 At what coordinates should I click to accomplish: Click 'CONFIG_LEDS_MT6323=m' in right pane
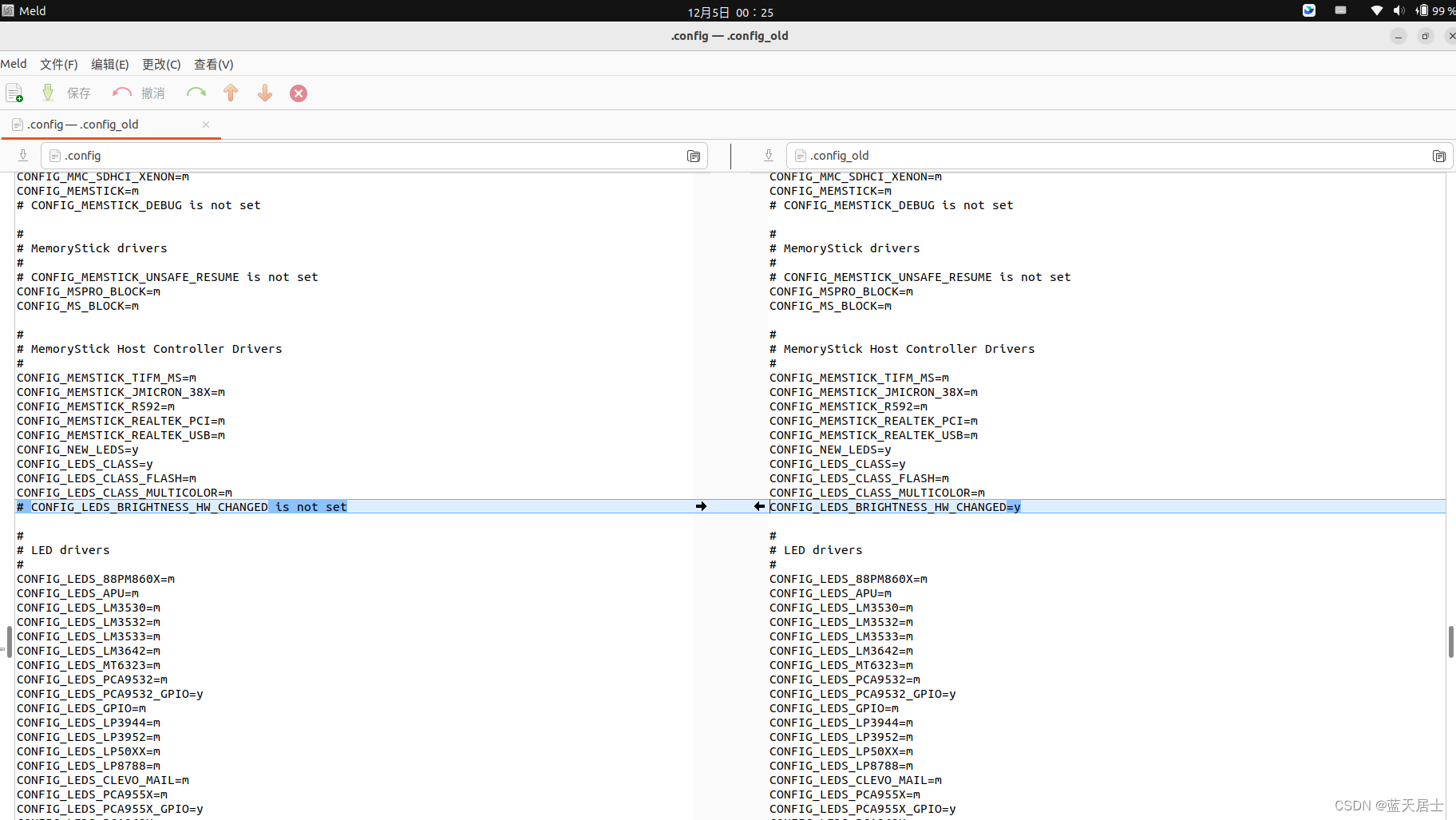[841, 665]
